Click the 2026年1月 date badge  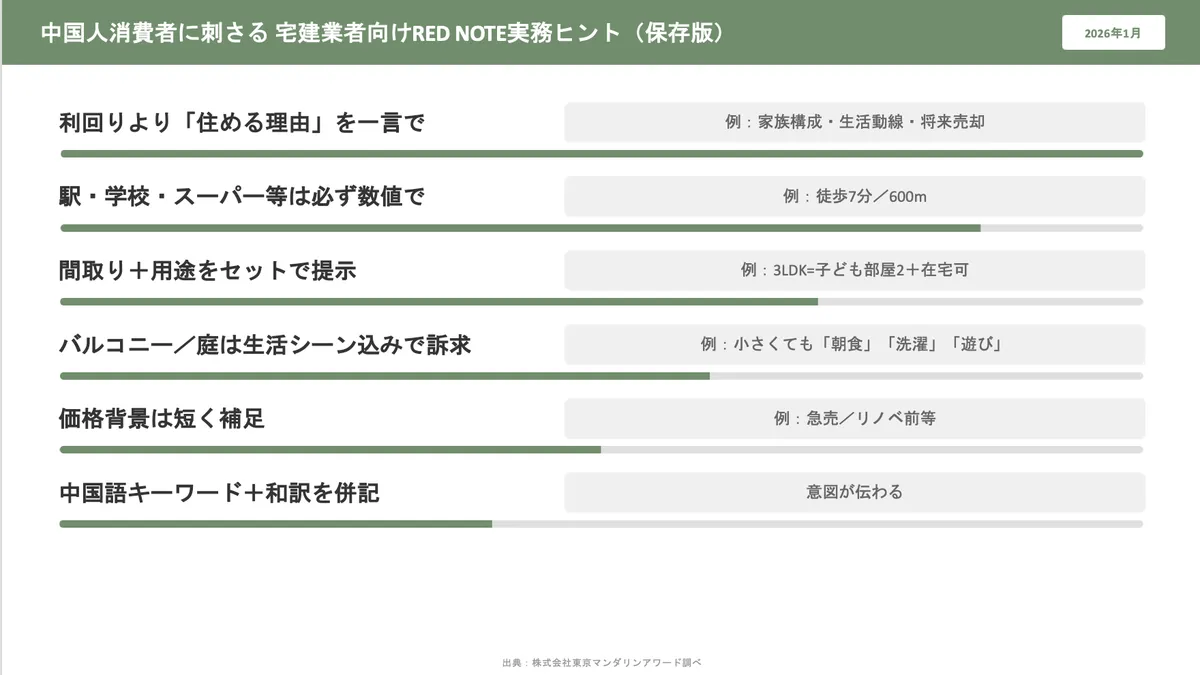(1112, 33)
